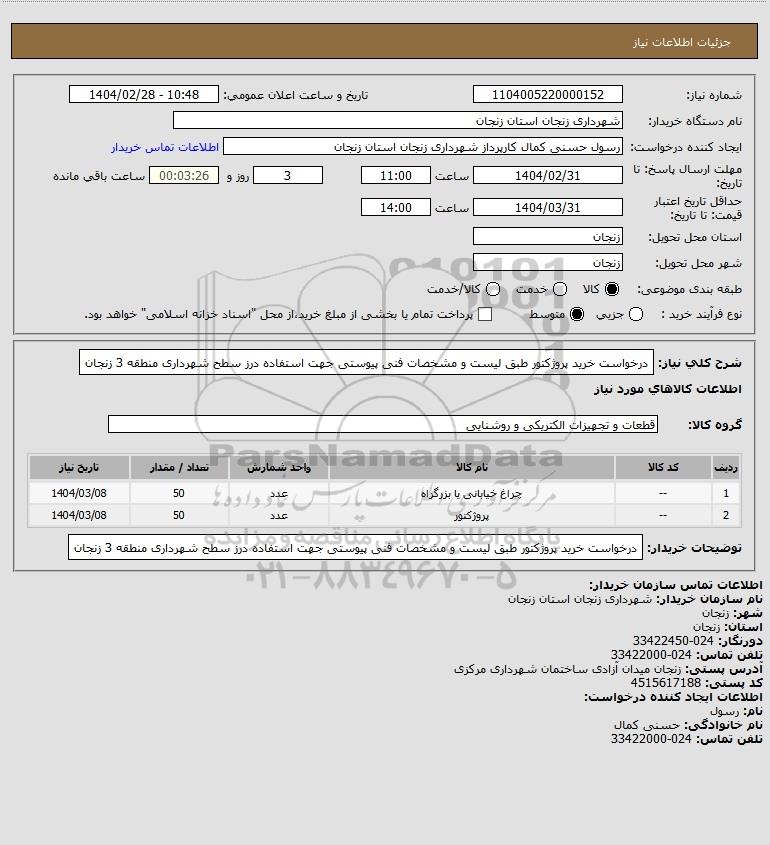Click the announcement date field 1404/02/28 - 10:48
This screenshot has height=845, width=770.
144,94
